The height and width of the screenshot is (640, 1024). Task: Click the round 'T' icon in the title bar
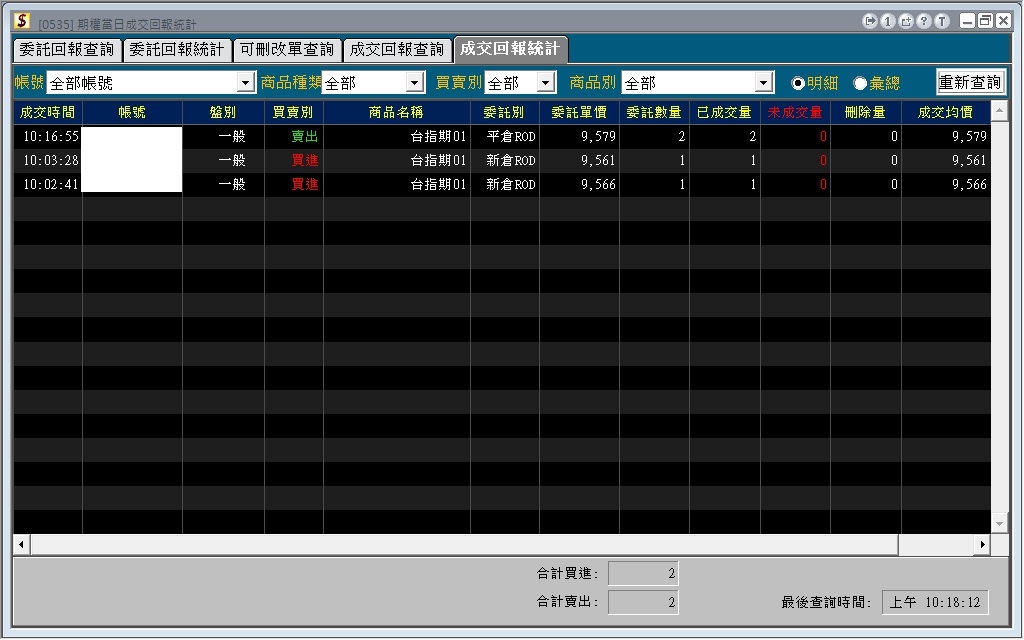tap(942, 21)
